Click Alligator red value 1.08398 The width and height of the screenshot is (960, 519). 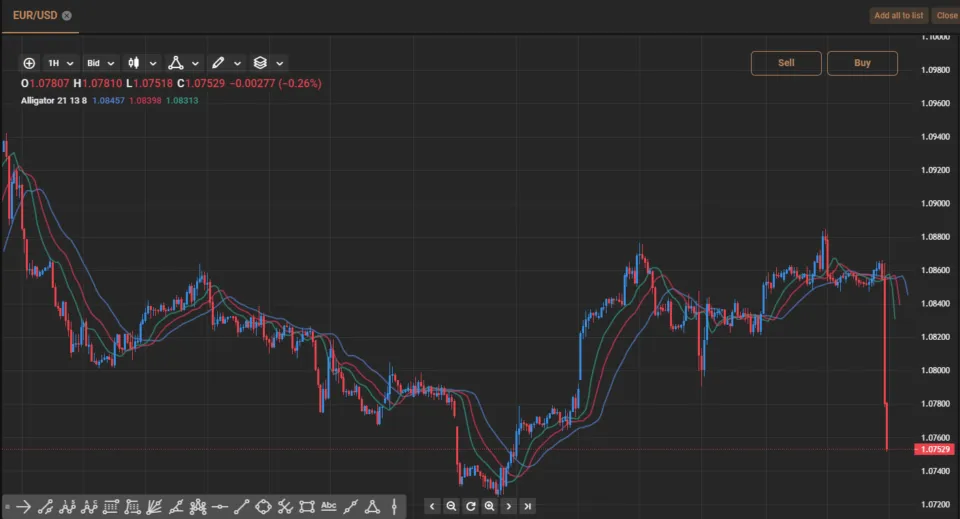(x=145, y=100)
